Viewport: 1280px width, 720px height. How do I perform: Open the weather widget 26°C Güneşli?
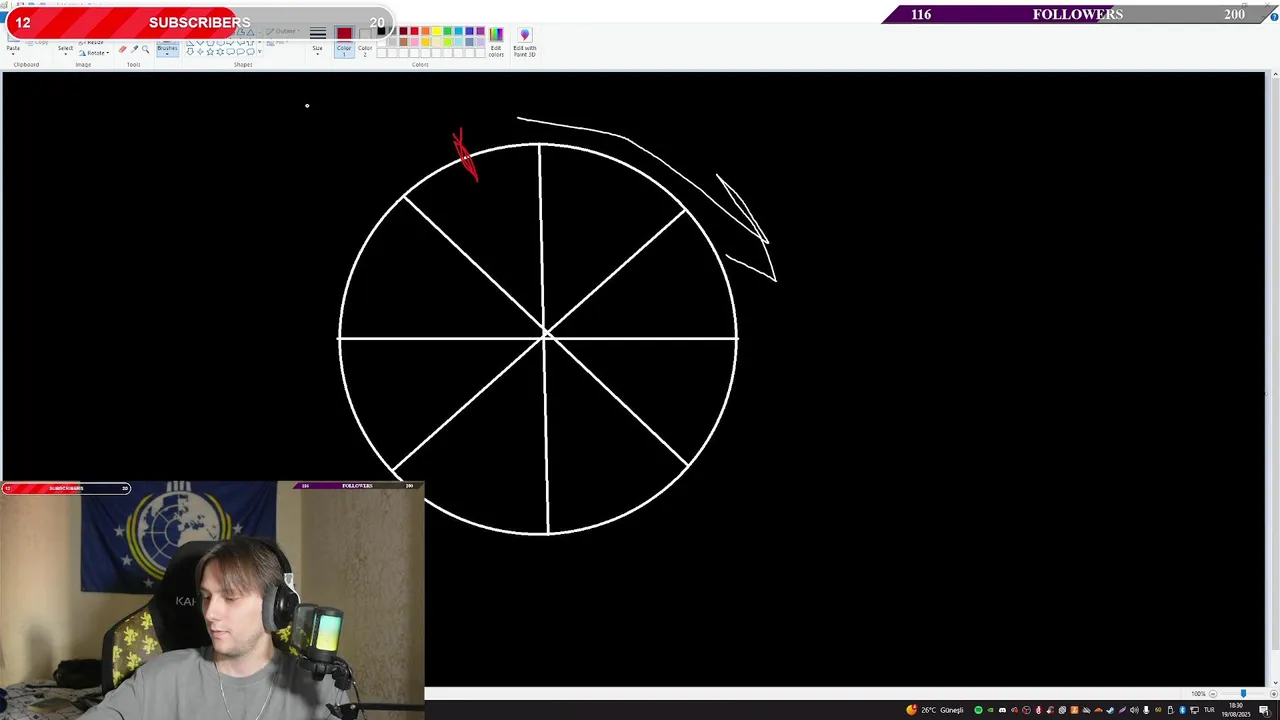point(935,710)
